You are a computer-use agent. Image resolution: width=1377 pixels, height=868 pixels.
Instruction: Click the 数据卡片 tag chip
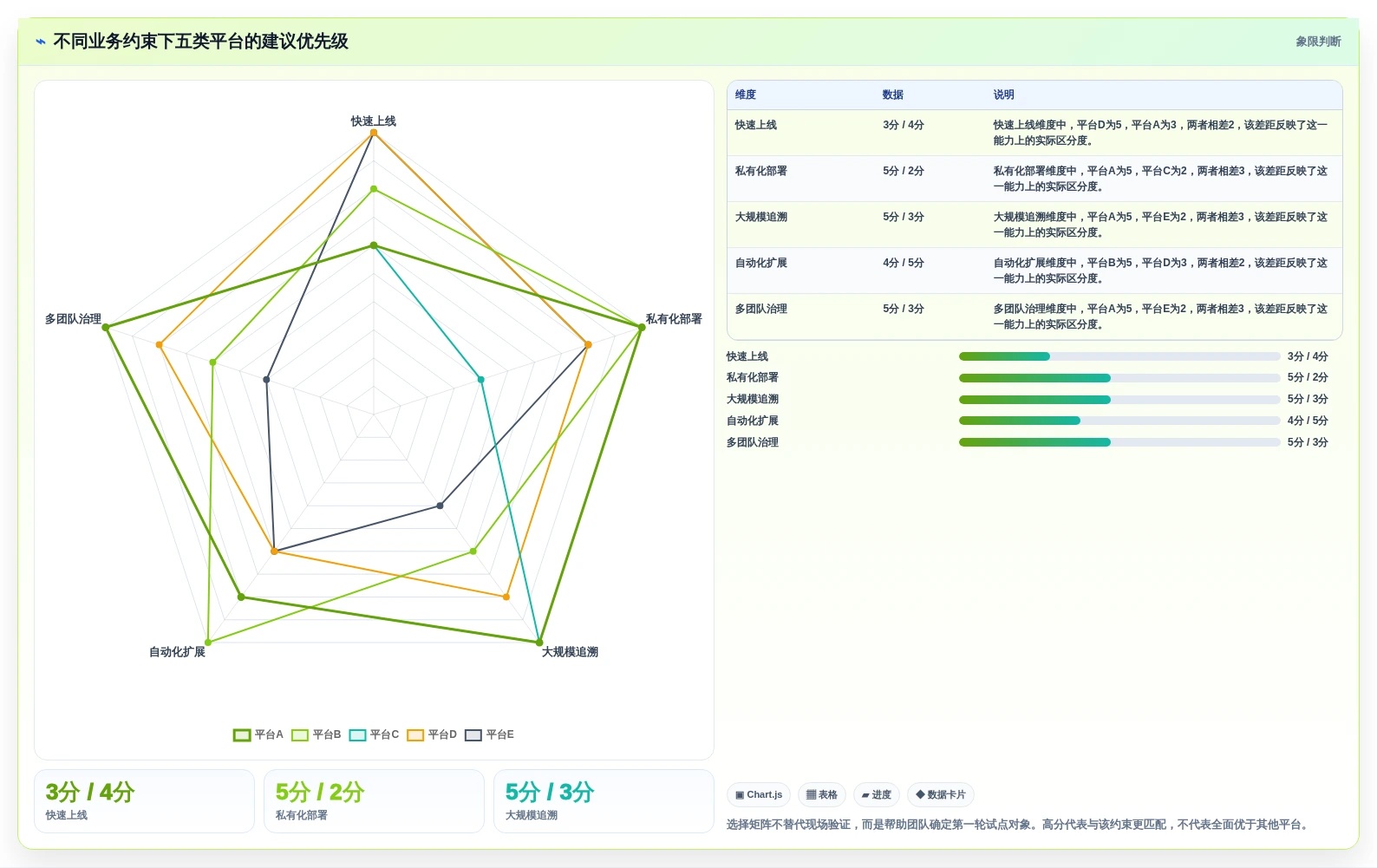pyautogui.click(x=941, y=794)
